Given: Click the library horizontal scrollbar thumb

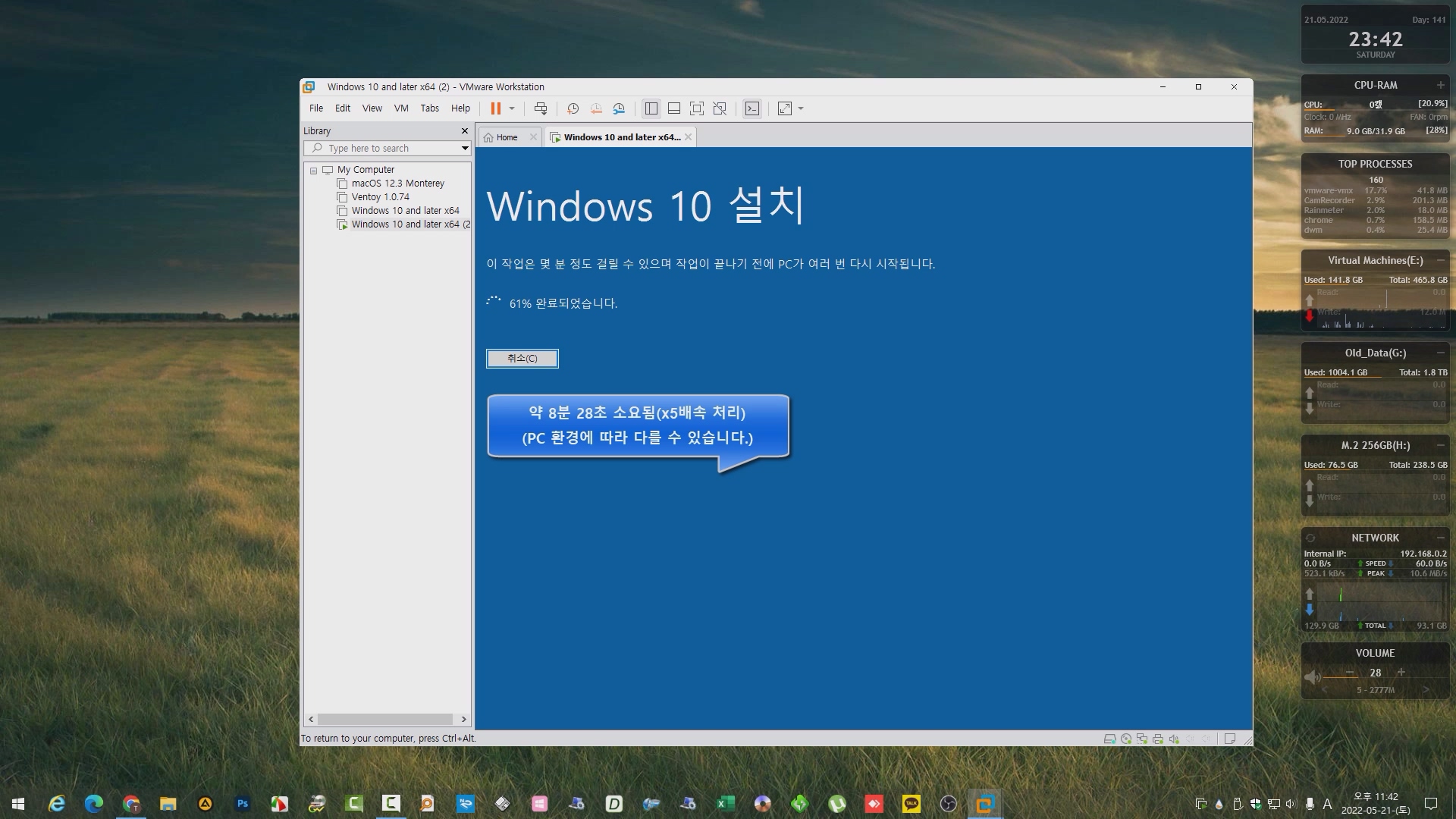Looking at the screenshot, I should [385, 719].
